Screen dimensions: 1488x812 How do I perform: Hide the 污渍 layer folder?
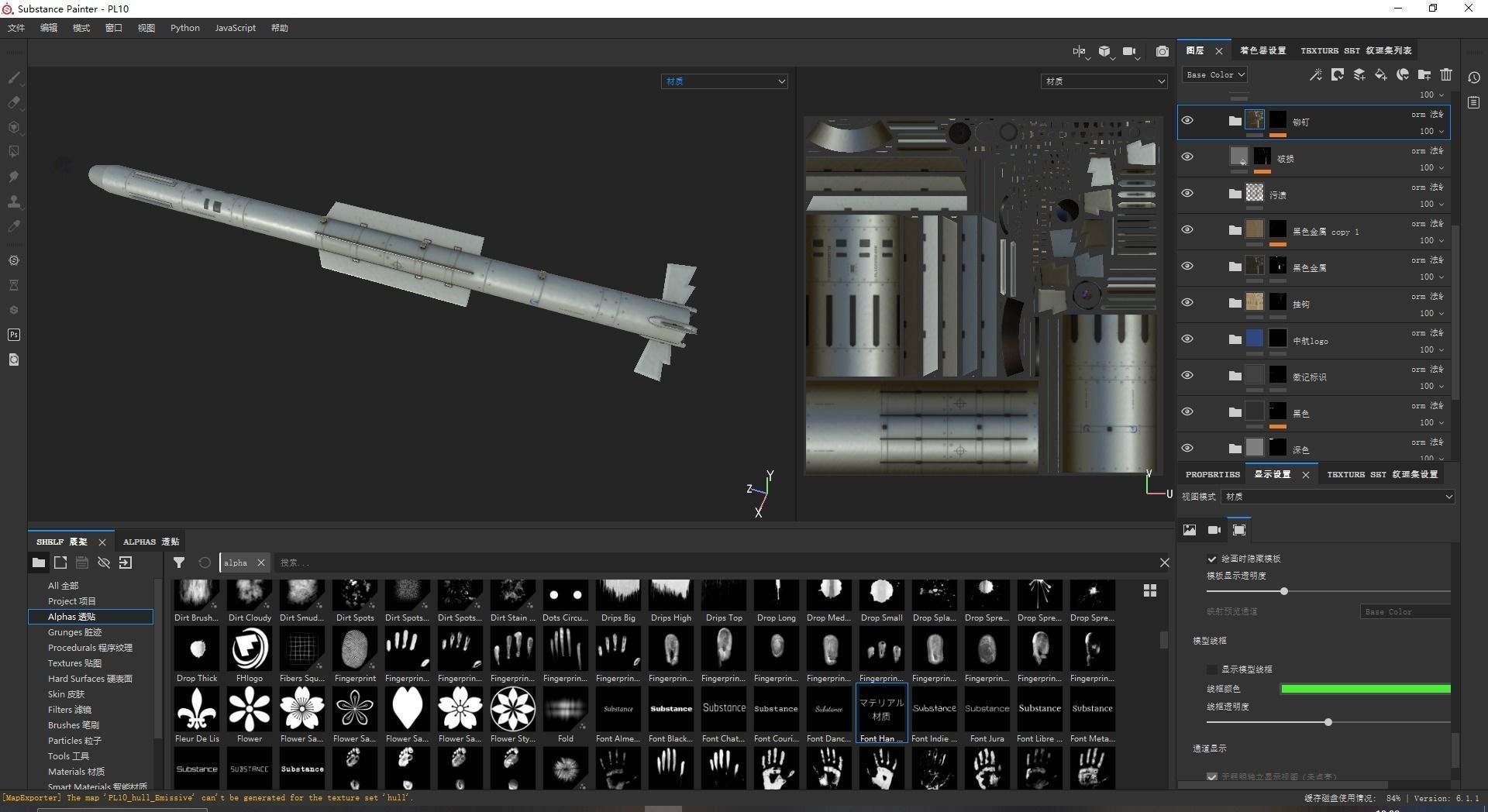(1187, 193)
